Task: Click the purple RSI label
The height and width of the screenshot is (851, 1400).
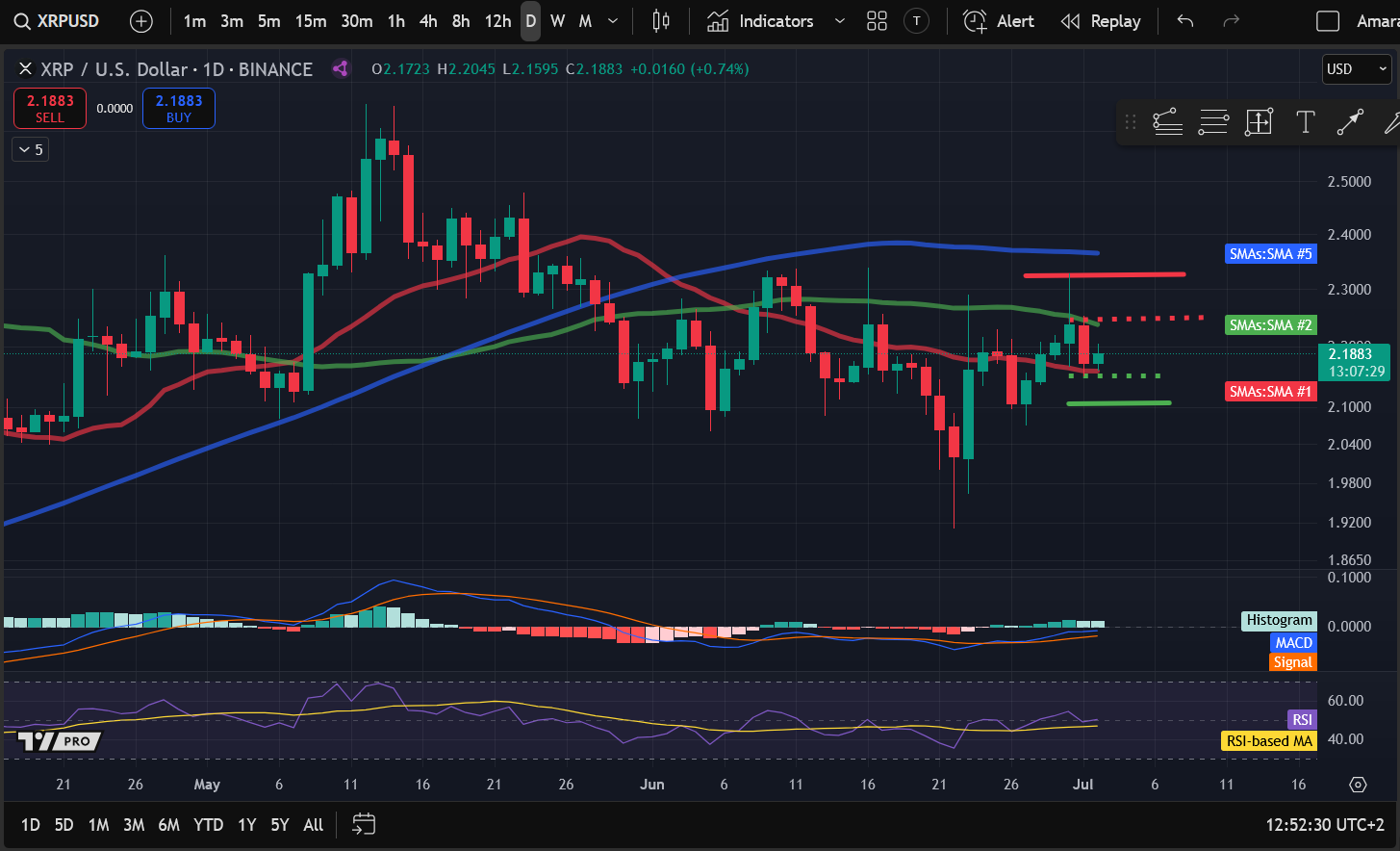Action: [x=1302, y=720]
